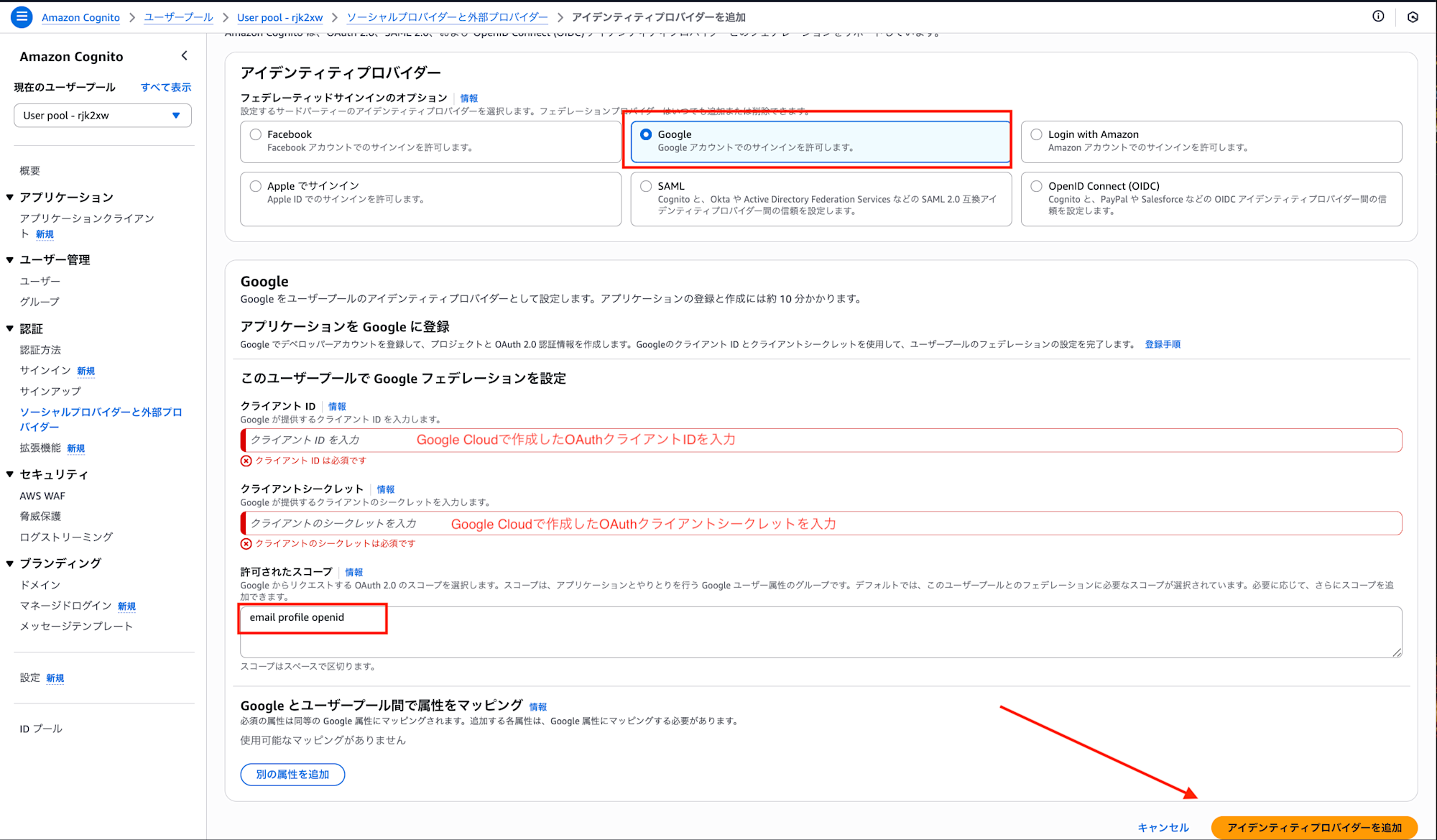This screenshot has width=1437, height=840.
Task: Click the クライアント ID input field
Action: tap(821, 440)
